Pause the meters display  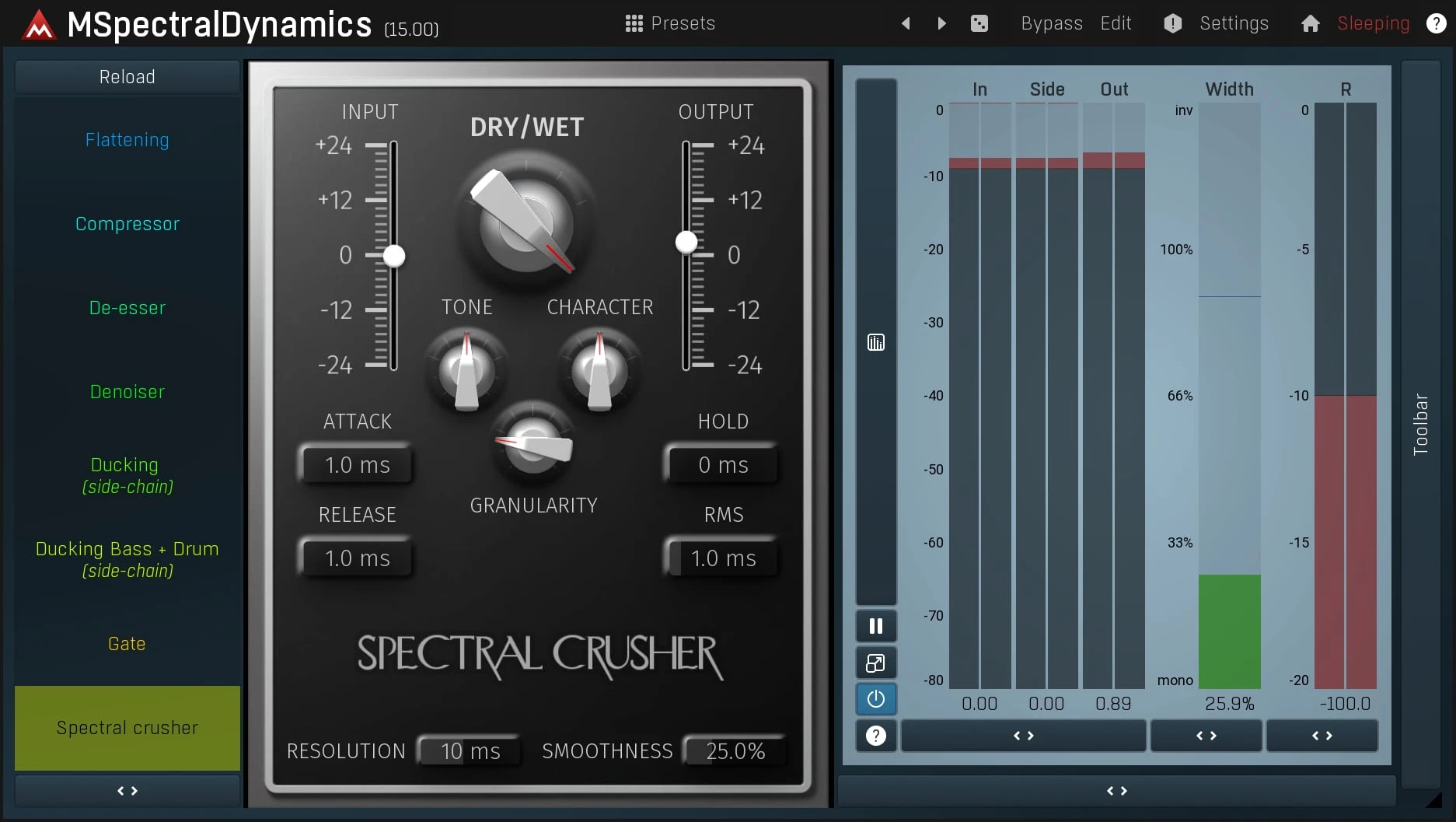875,626
